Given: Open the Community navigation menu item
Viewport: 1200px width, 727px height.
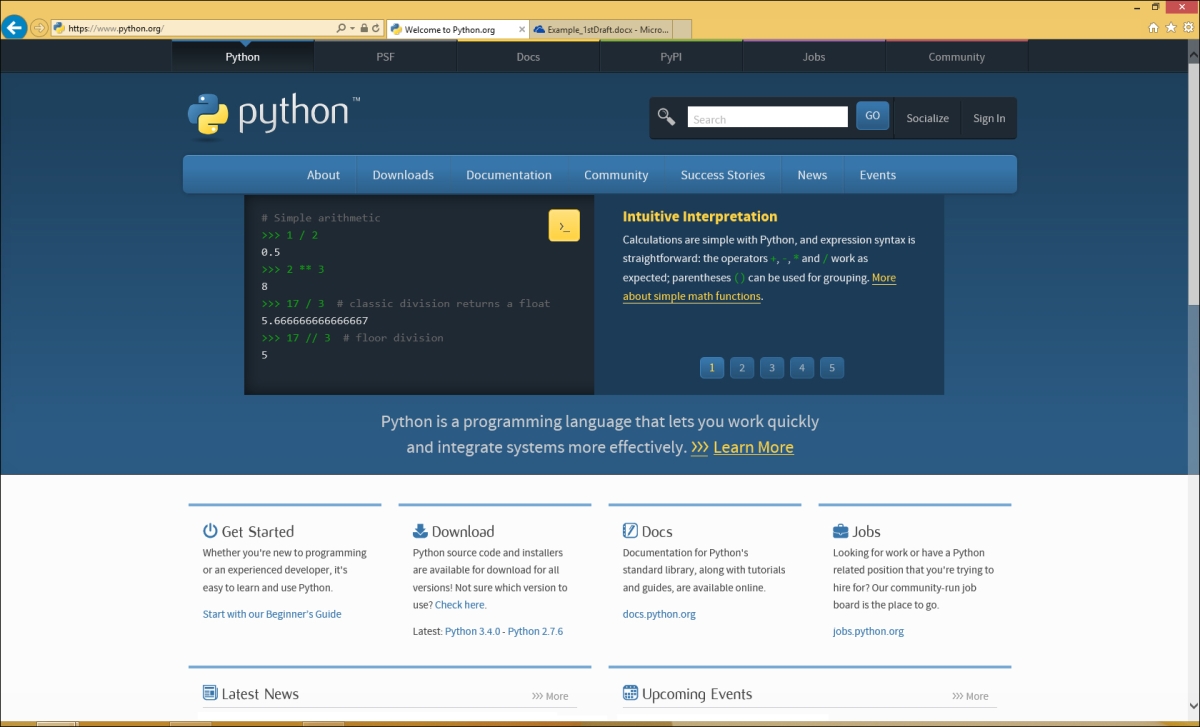Looking at the screenshot, I should (616, 175).
